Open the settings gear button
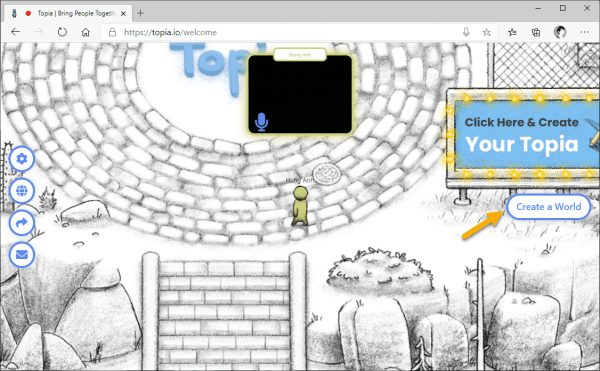The image size is (600, 371). click(x=22, y=158)
